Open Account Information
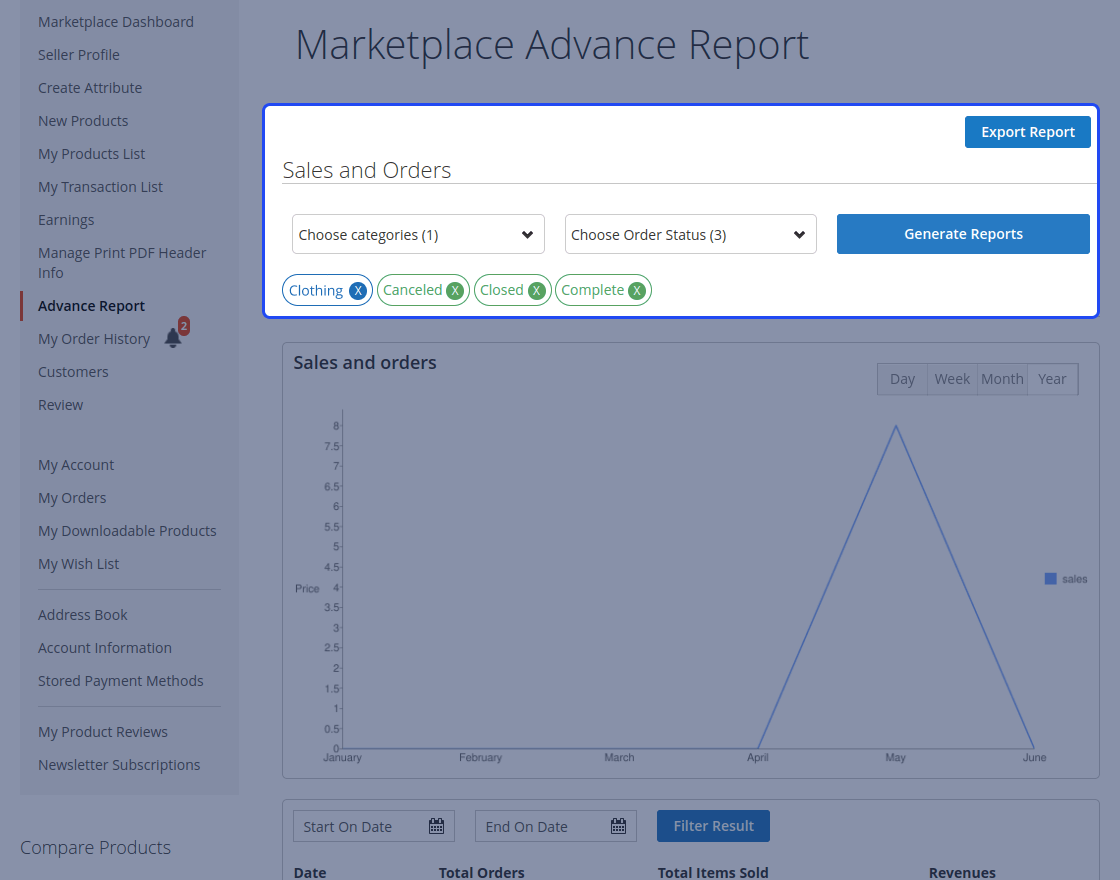The width and height of the screenshot is (1120, 880). coord(105,648)
